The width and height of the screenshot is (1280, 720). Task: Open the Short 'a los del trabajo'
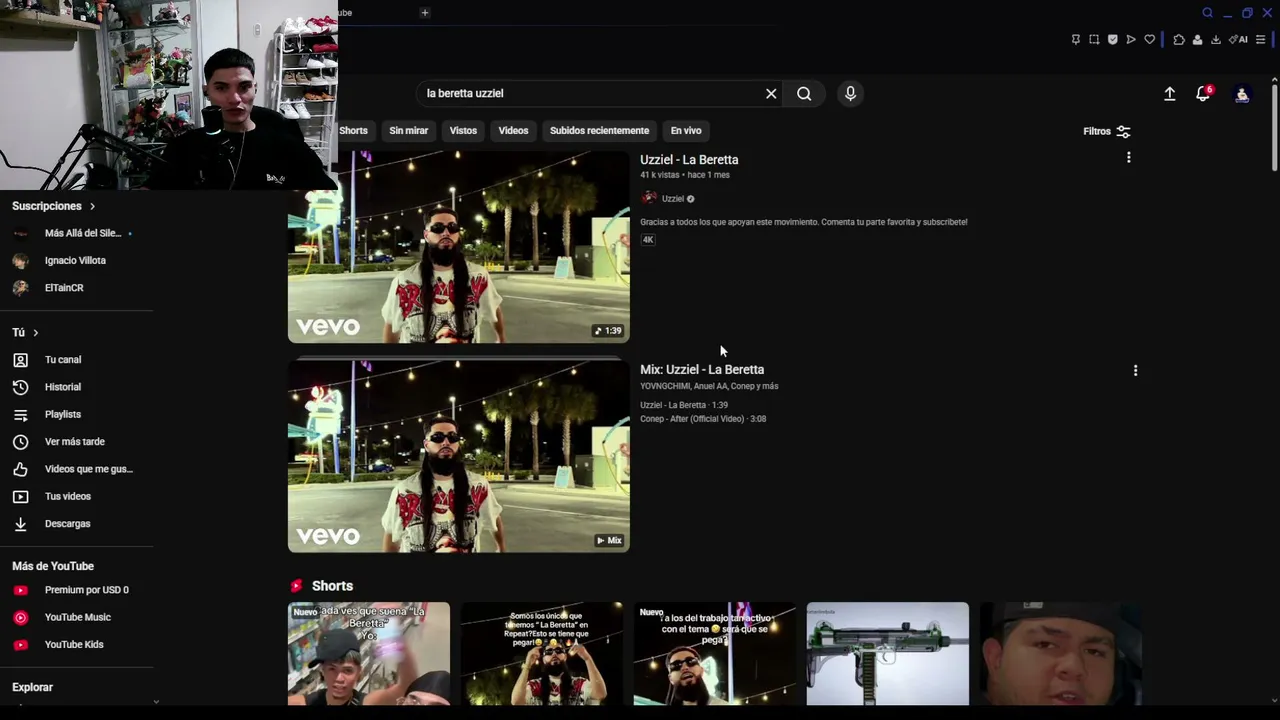coord(715,654)
